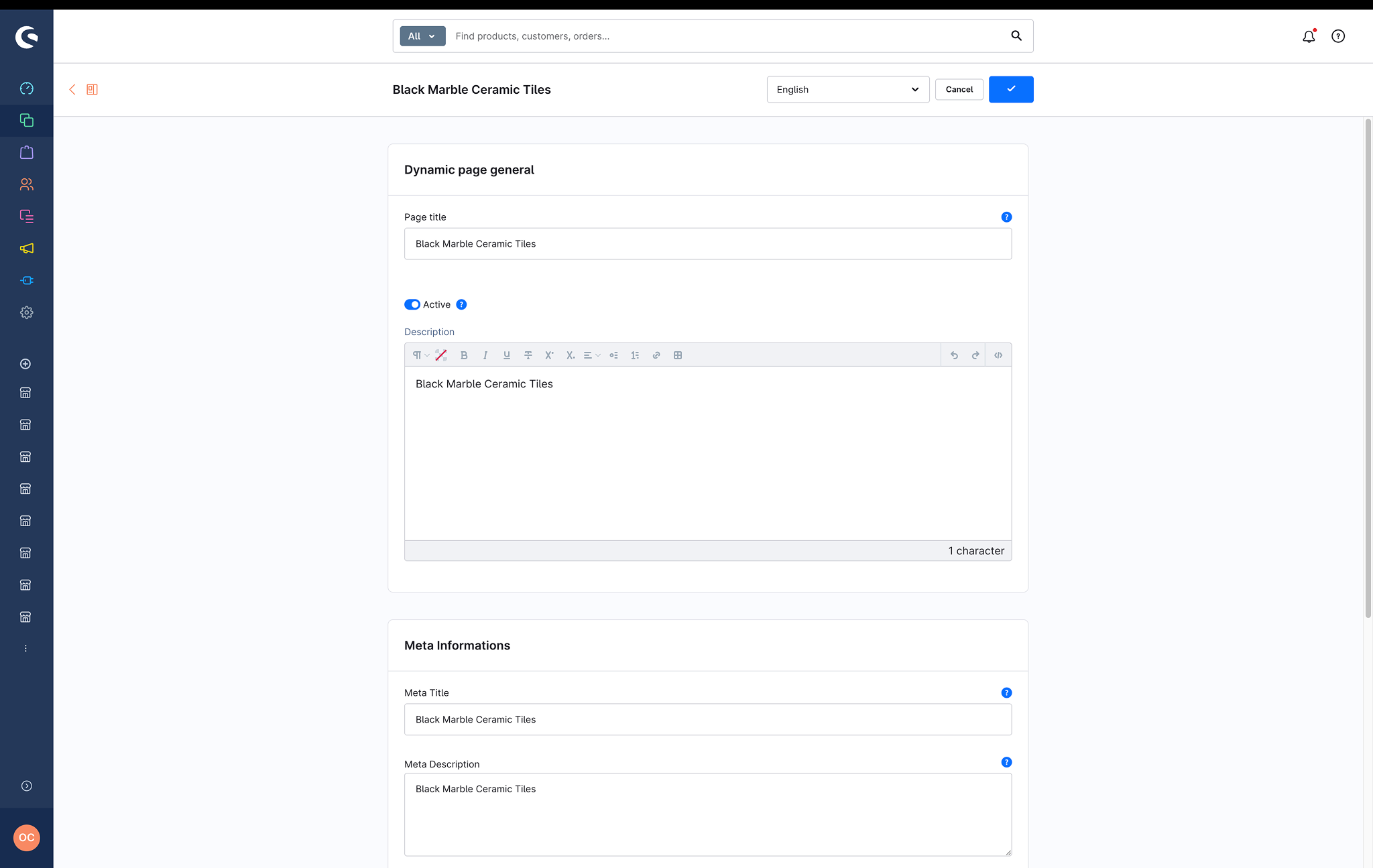This screenshot has width=1373, height=868.
Task: Insert link in description
Action: coord(656,355)
